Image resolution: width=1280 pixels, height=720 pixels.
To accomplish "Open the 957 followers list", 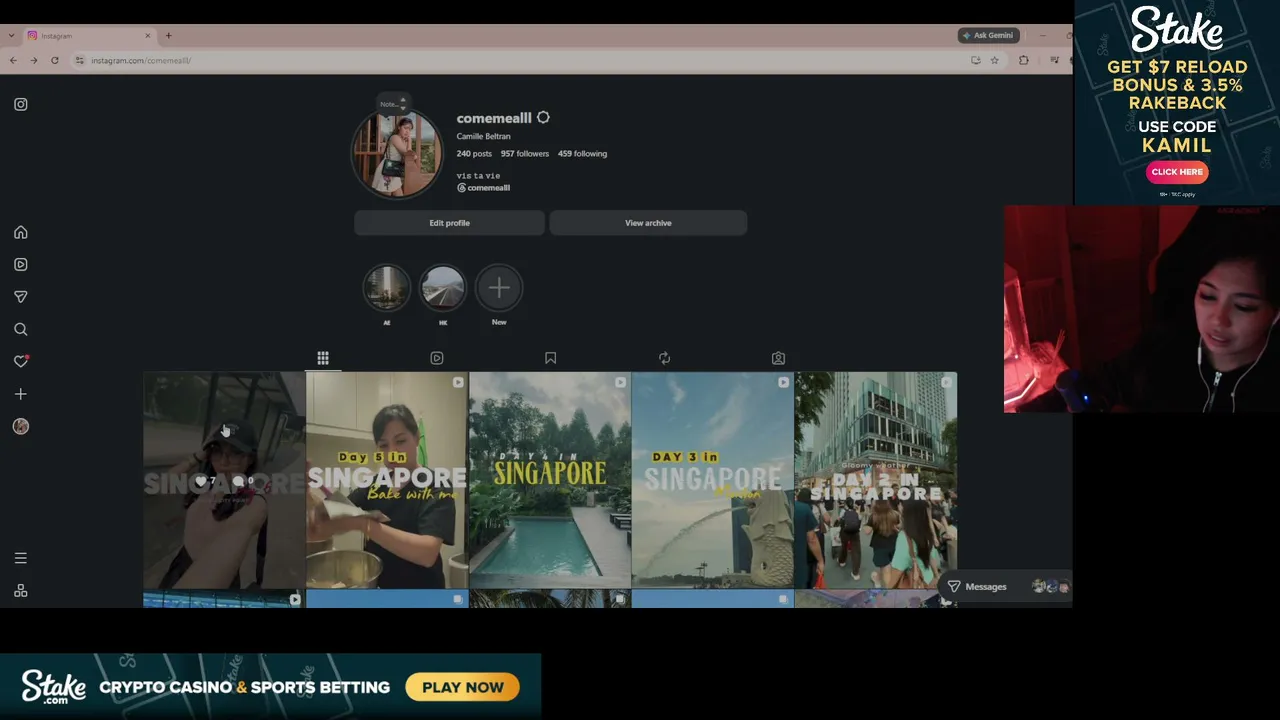I will [525, 154].
